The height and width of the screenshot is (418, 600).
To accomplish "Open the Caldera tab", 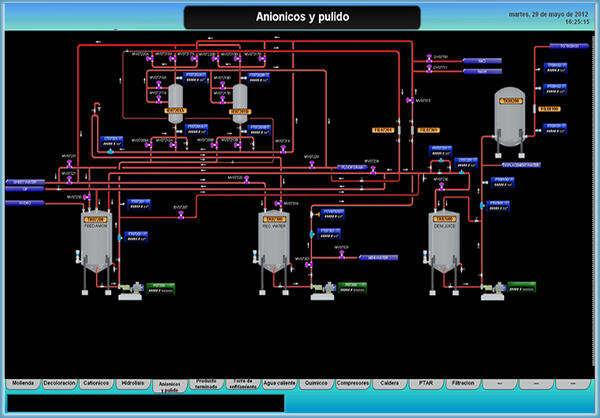I will point(390,384).
